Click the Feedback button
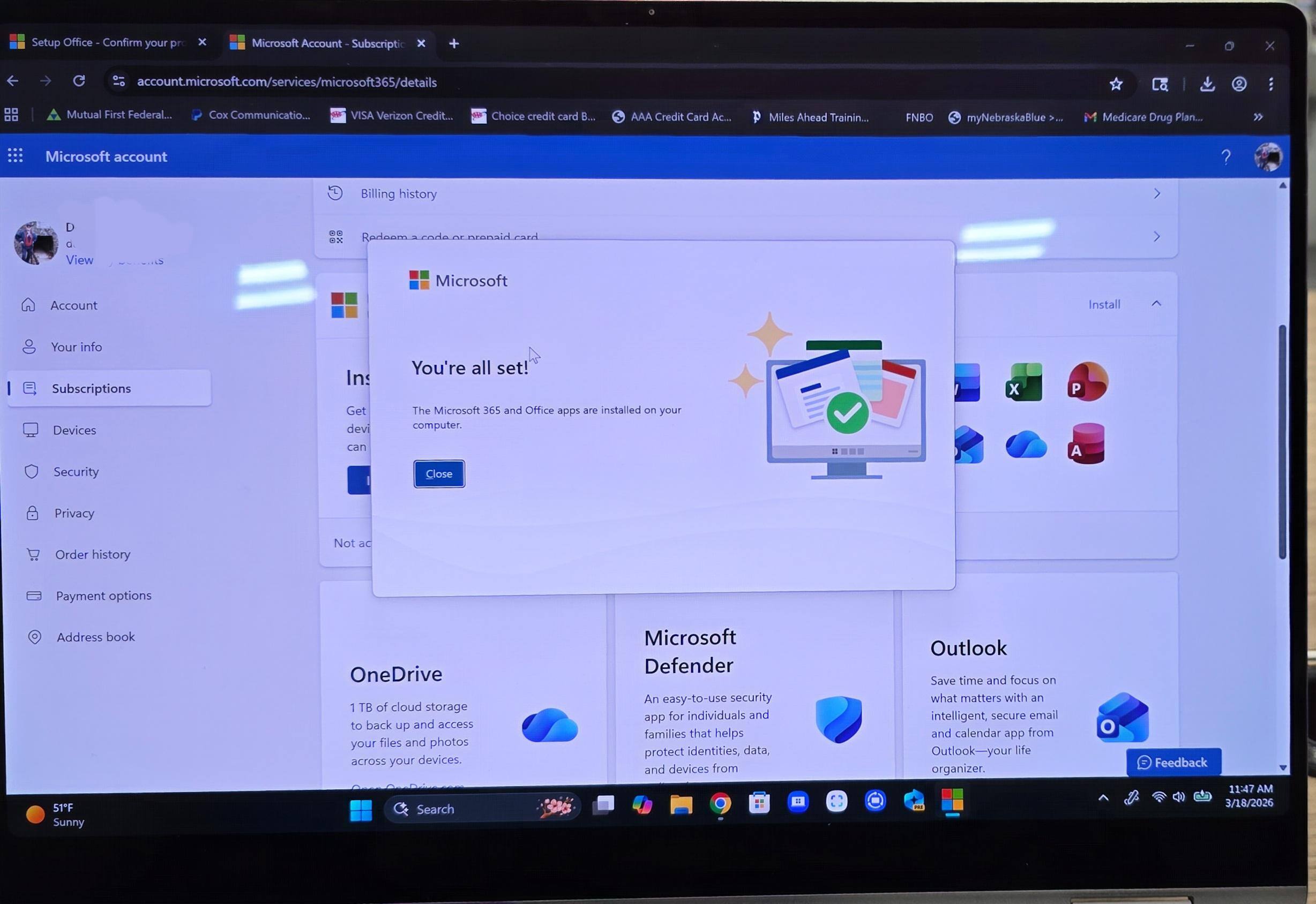The image size is (1316, 904). tap(1173, 763)
